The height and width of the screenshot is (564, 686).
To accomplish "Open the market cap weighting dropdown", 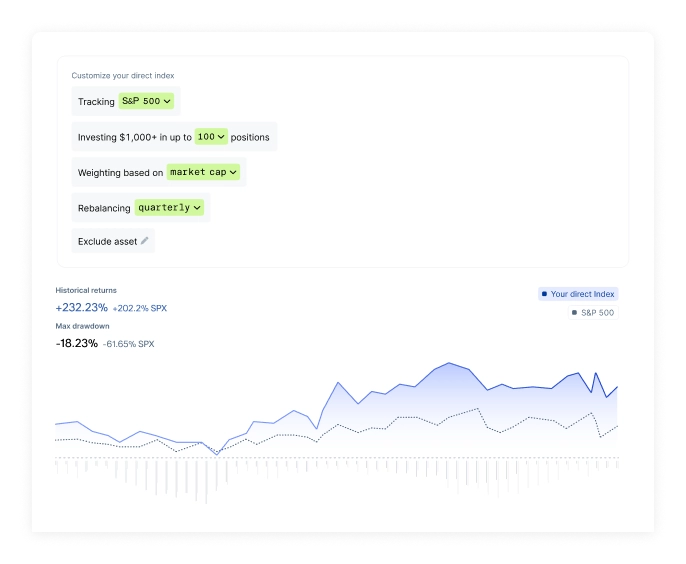I will 204,172.
